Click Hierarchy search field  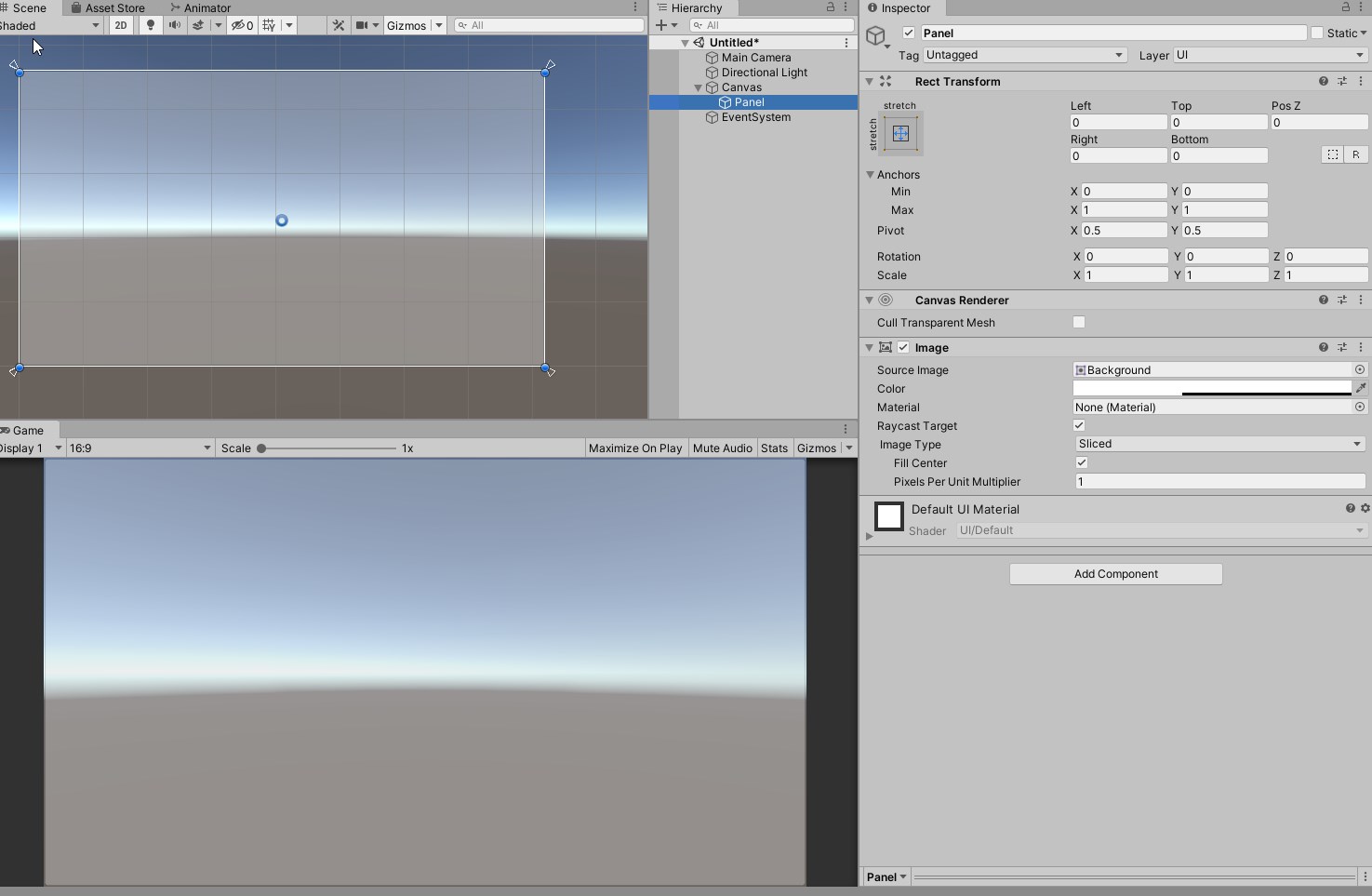pos(772,25)
